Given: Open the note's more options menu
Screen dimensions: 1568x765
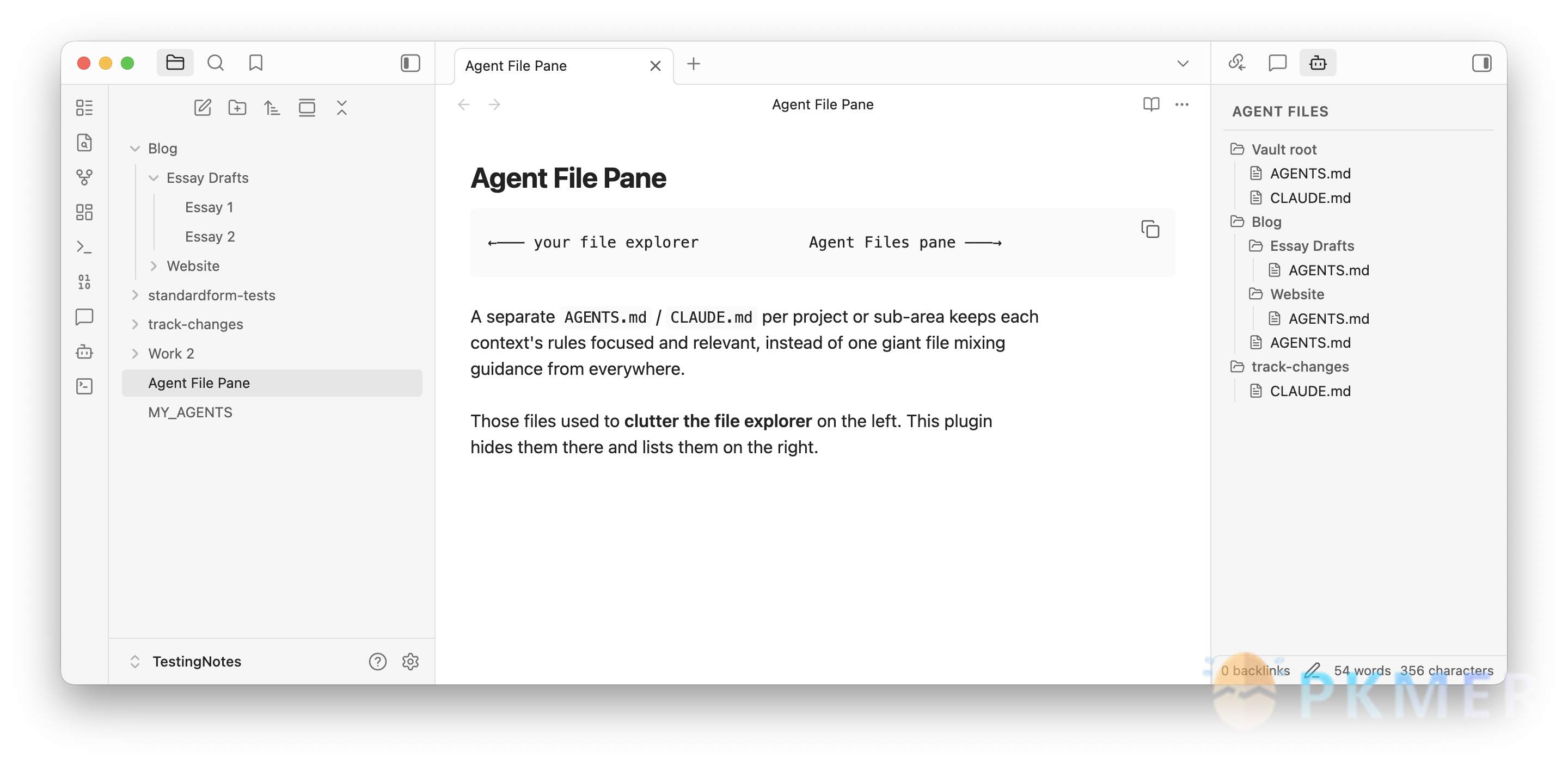Looking at the screenshot, I should pyautogui.click(x=1181, y=104).
